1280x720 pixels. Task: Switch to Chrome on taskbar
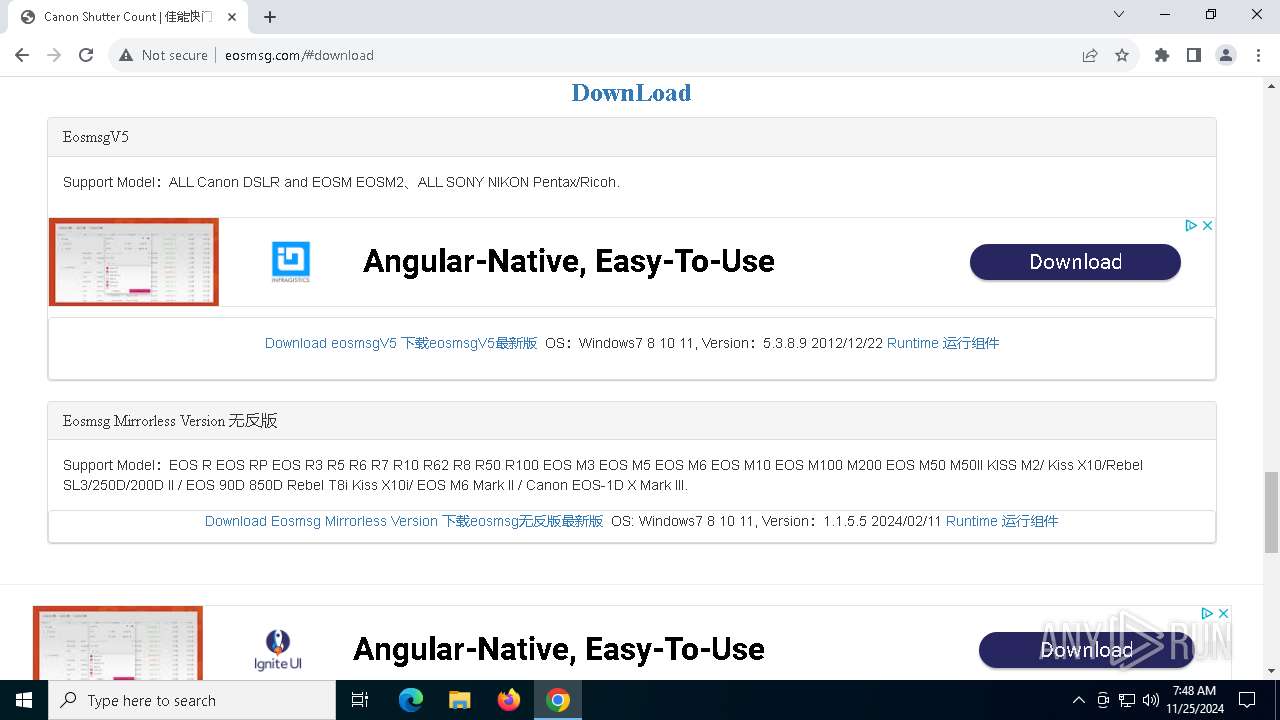[x=558, y=700]
